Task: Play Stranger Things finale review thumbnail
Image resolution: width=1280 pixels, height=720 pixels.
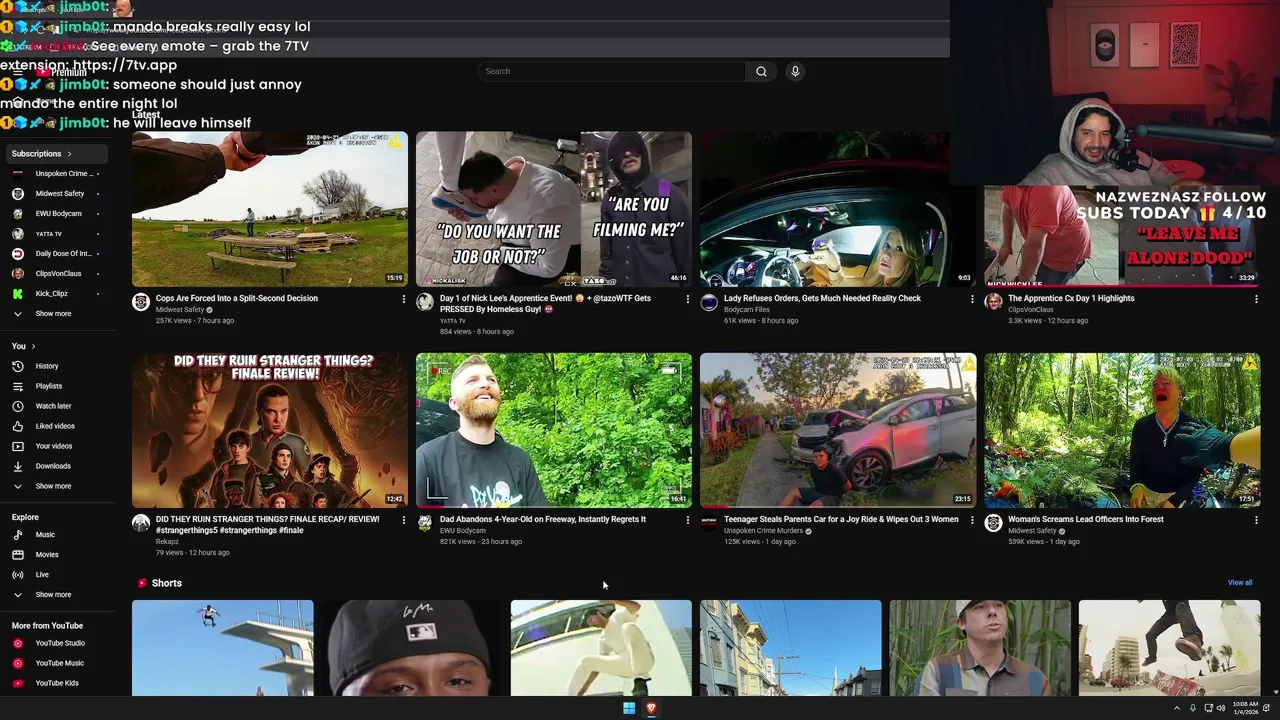Action: (x=270, y=430)
